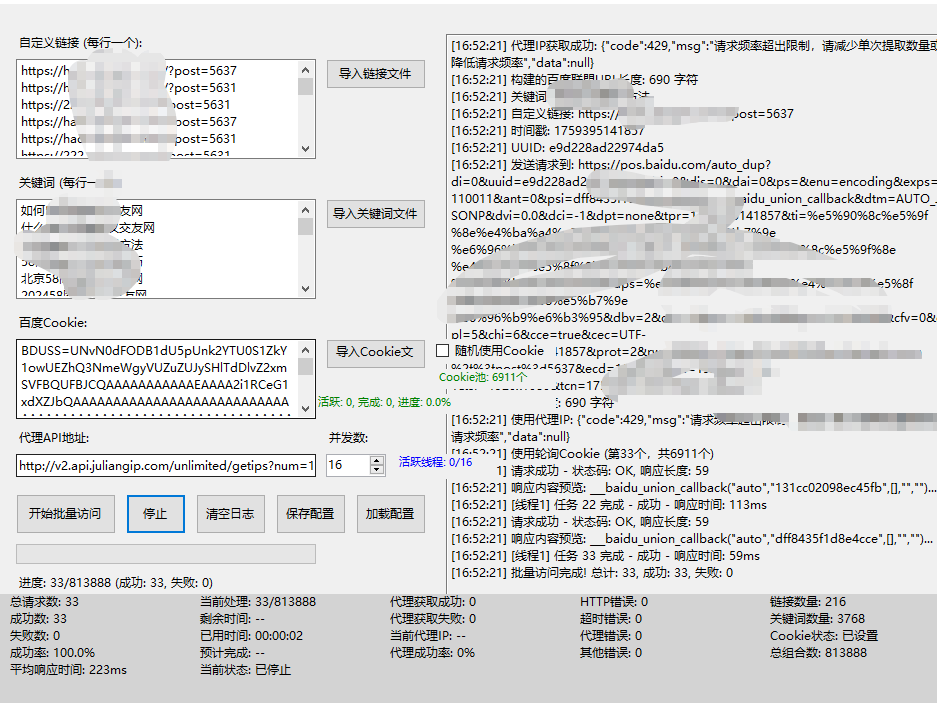Screen dimensions: 937x703
Task: Click the 并发数 number field showing 16
Action: pos(347,465)
